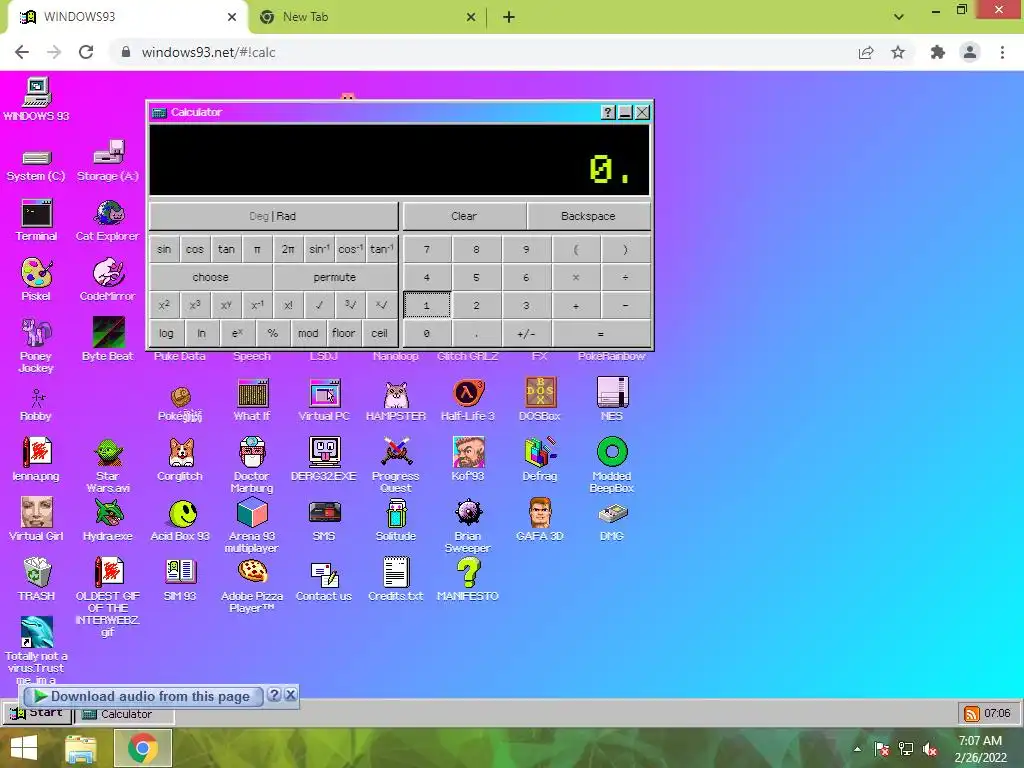Open the CodeMirror desktop icon
Viewport: 1024px width, 768px height.
(108, 280)
